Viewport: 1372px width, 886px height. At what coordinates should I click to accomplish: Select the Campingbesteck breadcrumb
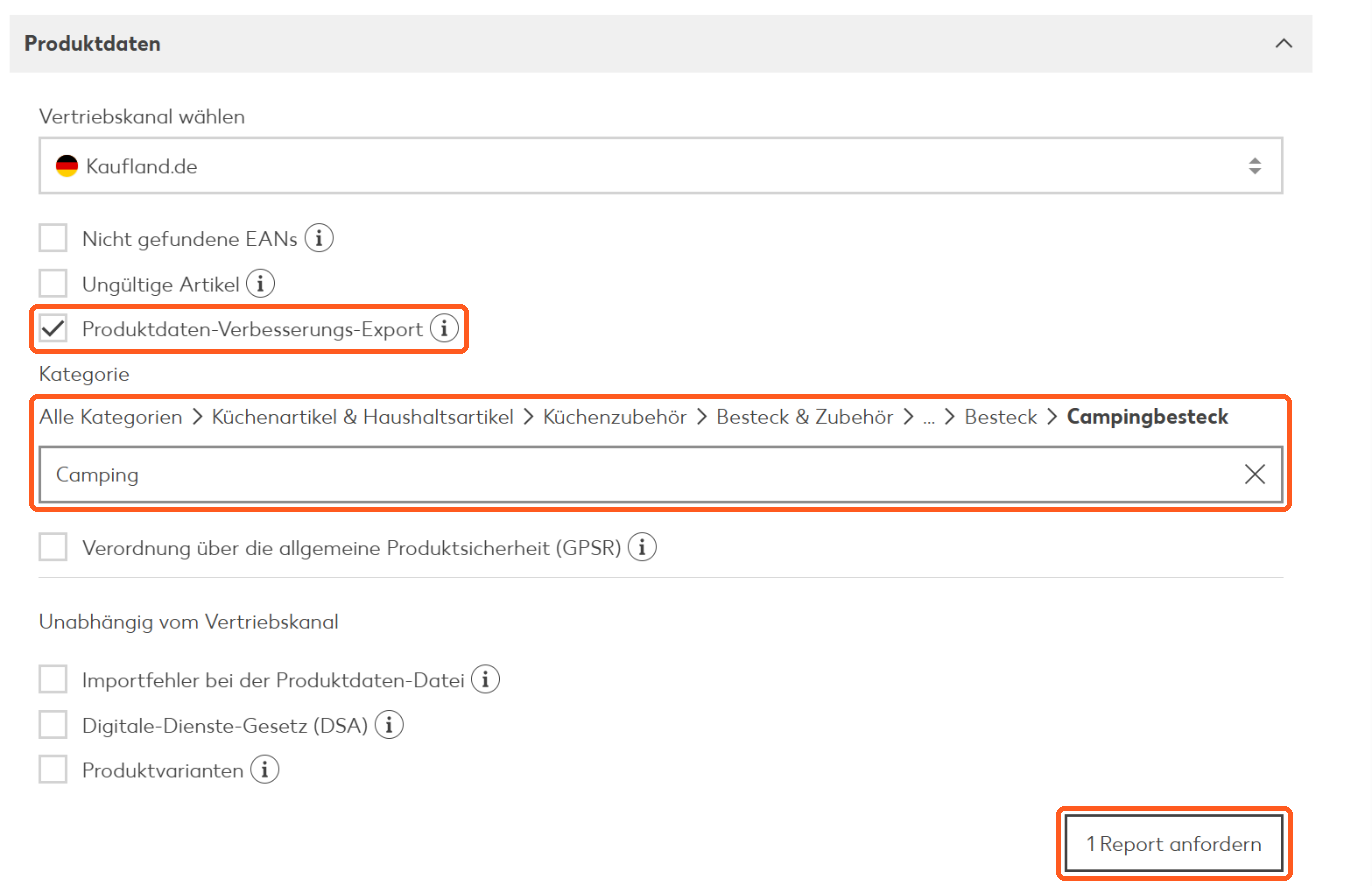click(x=1148, y=417)
